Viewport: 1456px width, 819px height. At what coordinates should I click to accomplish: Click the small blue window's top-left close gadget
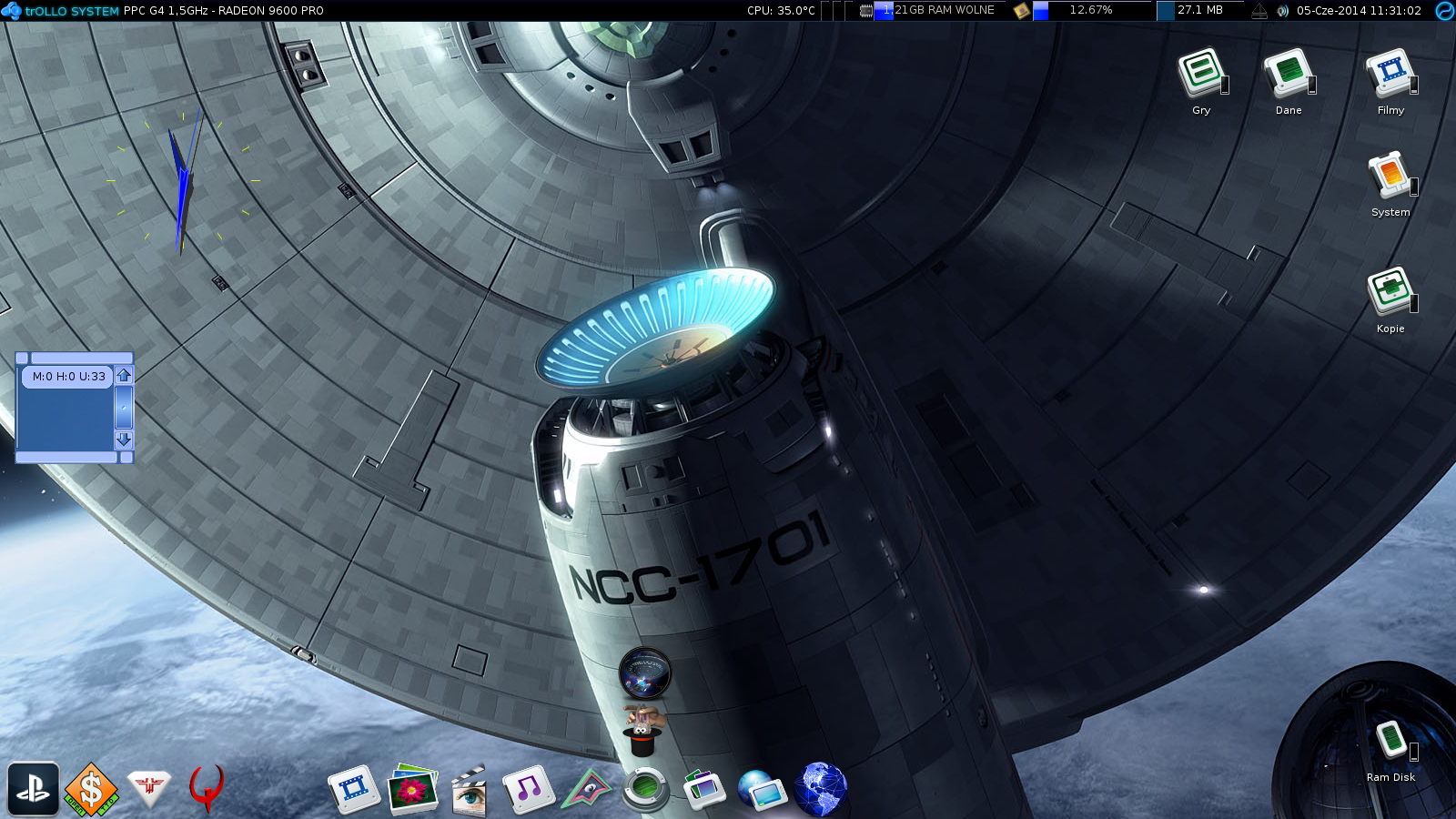pos(22,358)
